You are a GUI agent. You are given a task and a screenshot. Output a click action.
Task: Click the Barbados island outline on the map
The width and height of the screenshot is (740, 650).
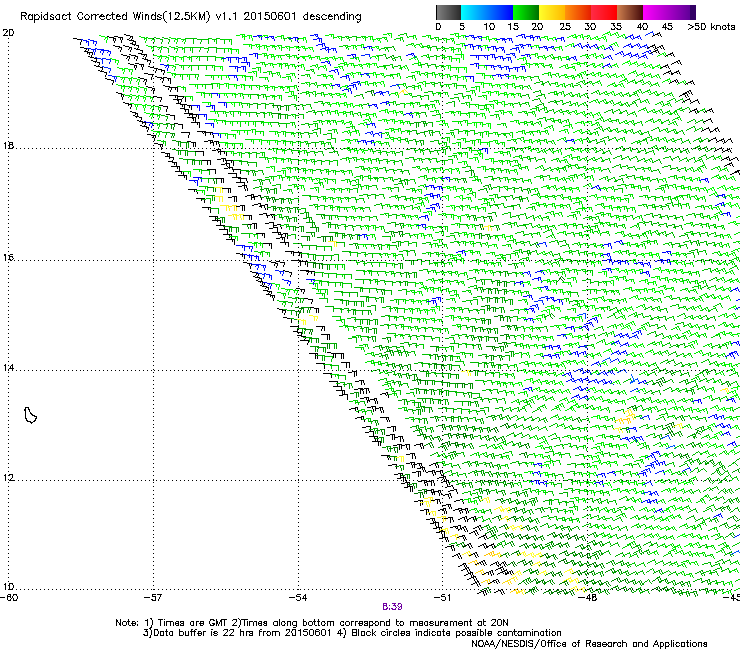[30, 415]
